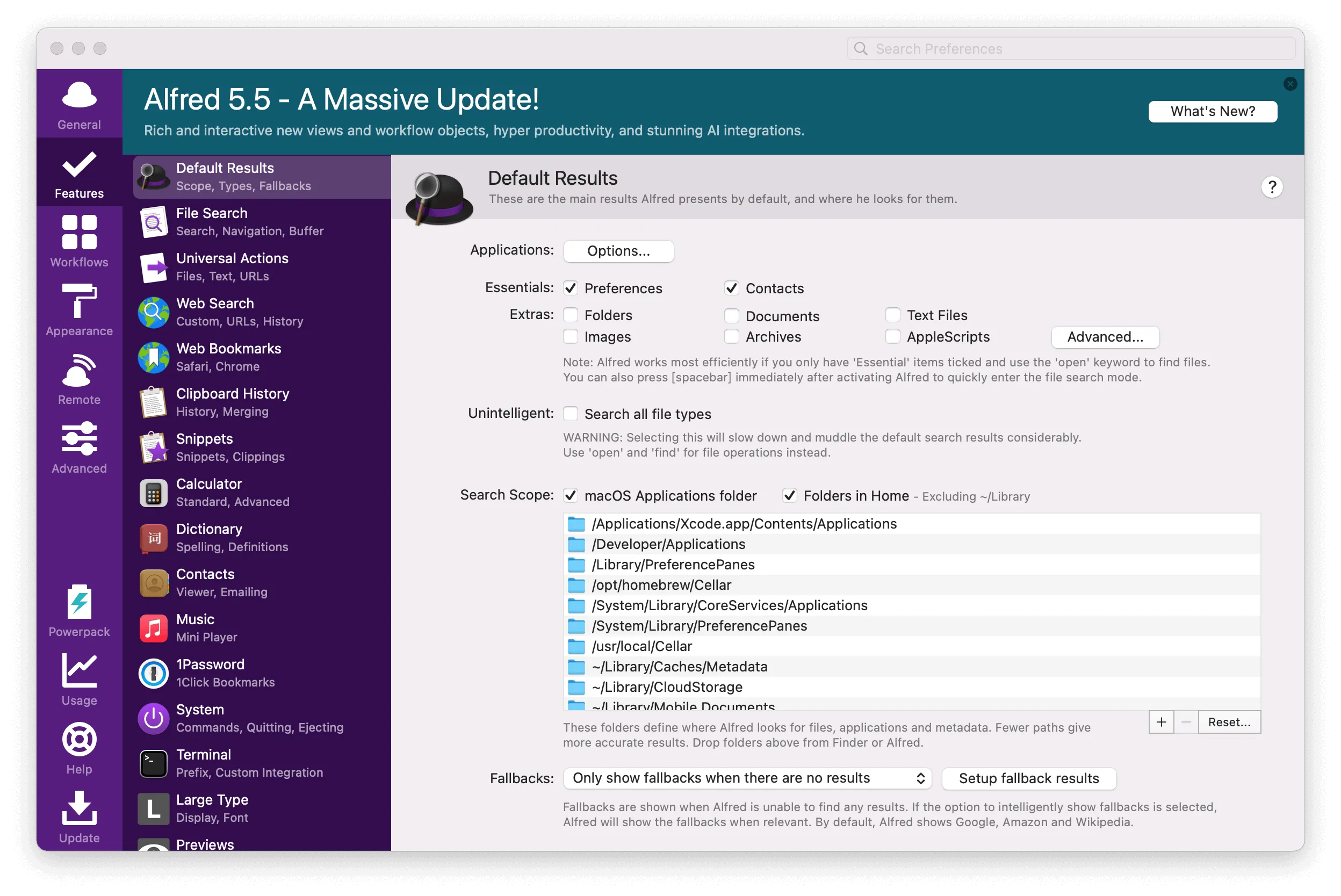Select ~/Library/Caches/Metadata path row

point(911,667)
